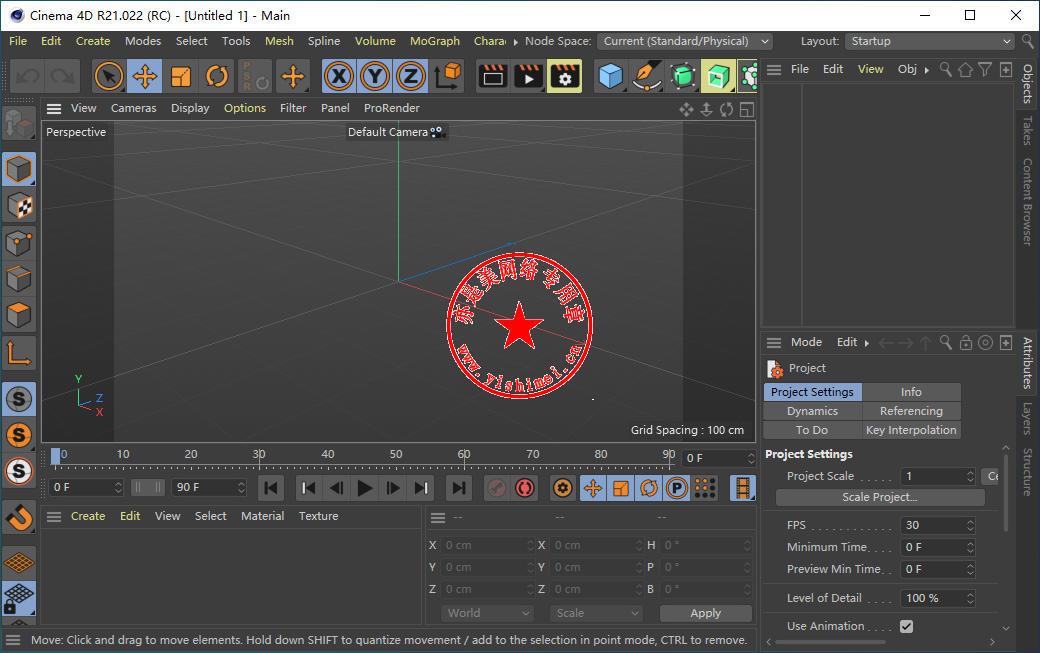This screenshot has width=1040, height=653.
Task: Switch to the Dynamics tab
Action: [x=812, y=411]
